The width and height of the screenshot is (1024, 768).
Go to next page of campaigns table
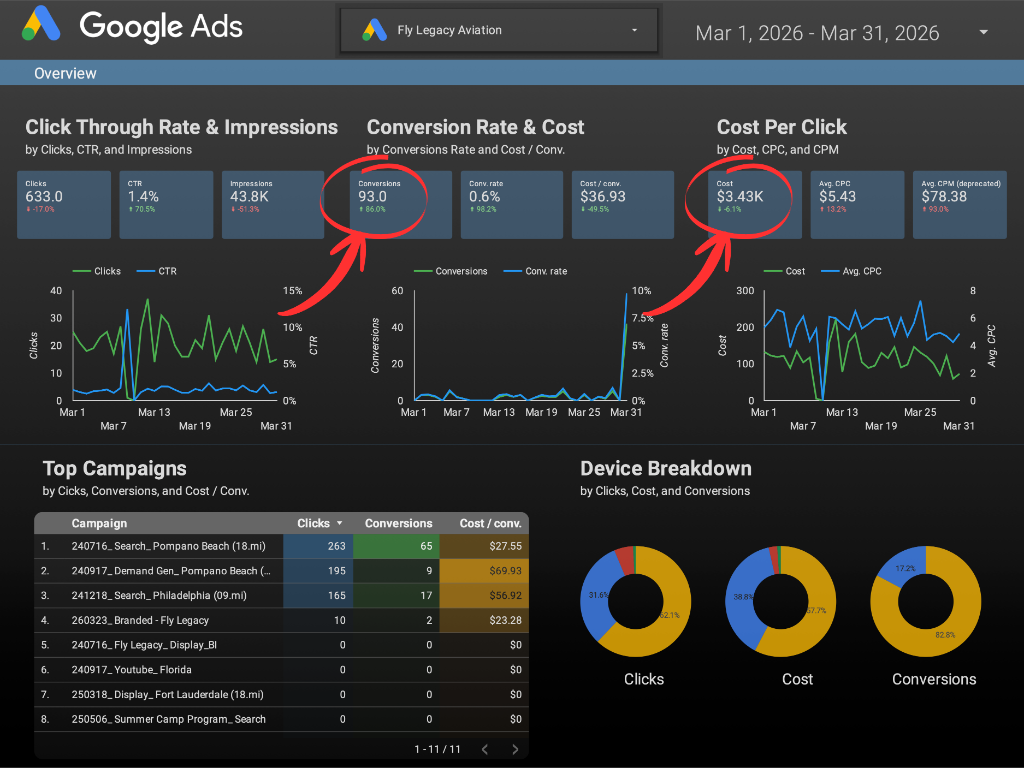(515, 749)
